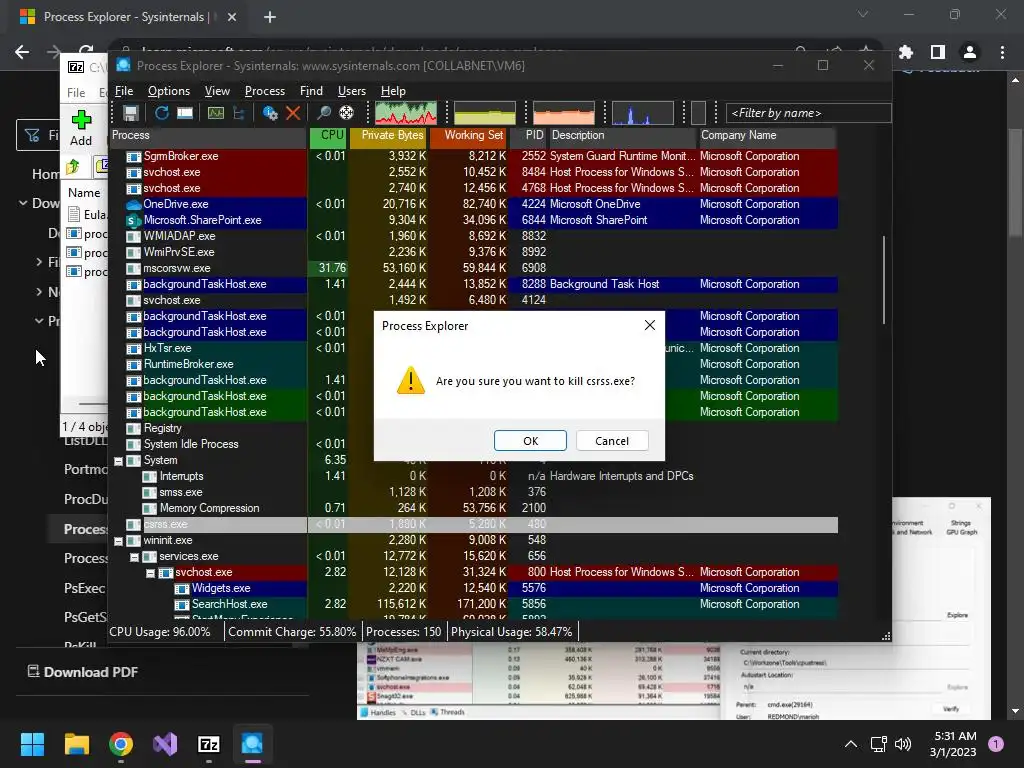
Task: Cancel the kill csrss.exe dialog
Action: [612, 441]
